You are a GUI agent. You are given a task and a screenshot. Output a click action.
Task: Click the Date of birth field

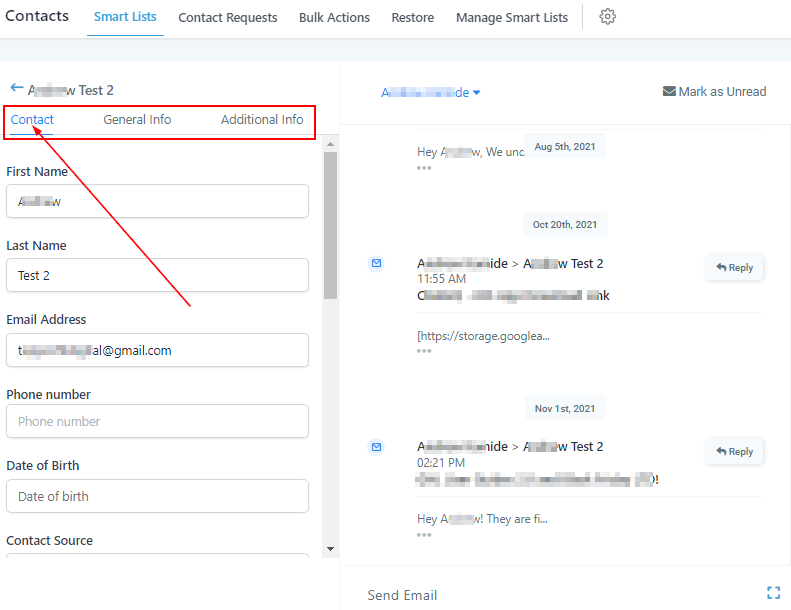(157, 496)
